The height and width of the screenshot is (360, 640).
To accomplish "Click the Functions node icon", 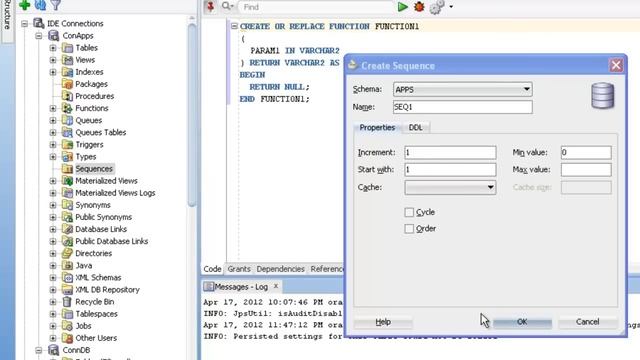I will coord(67,108).
